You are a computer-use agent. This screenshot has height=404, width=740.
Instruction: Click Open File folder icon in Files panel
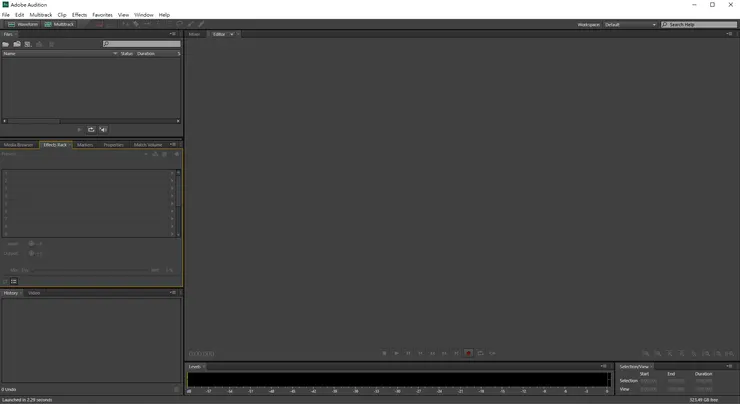click(x=6, y=44)
